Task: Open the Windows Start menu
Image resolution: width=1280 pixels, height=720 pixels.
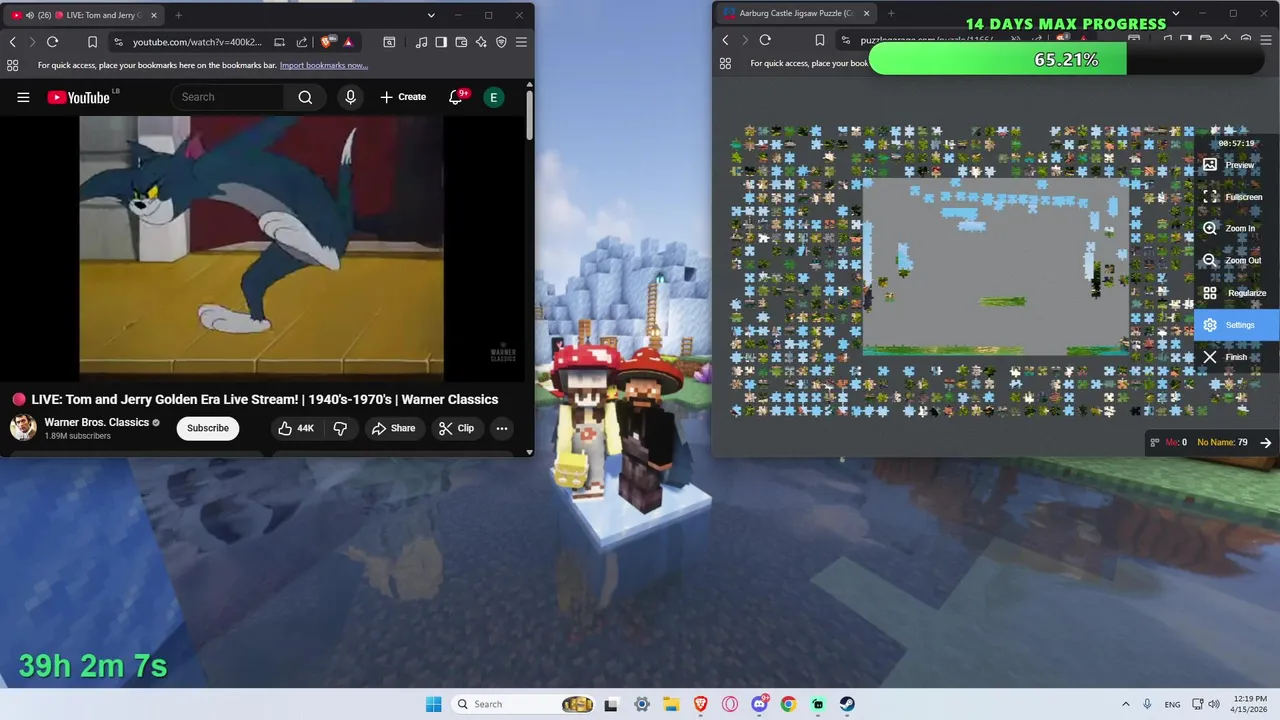Action: coord(433,704)
